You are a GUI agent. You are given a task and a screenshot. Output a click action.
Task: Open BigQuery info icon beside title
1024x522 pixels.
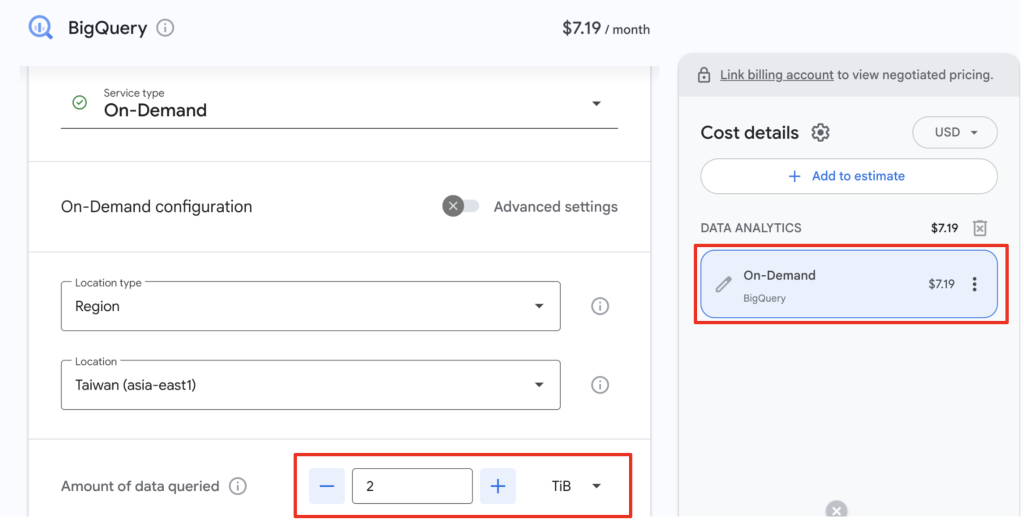[165, 28]
